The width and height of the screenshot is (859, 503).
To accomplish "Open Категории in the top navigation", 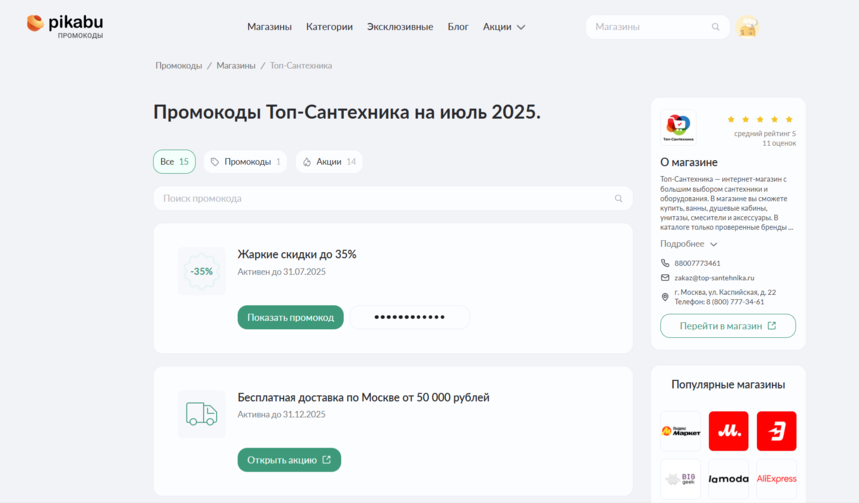I will point(329,27).
